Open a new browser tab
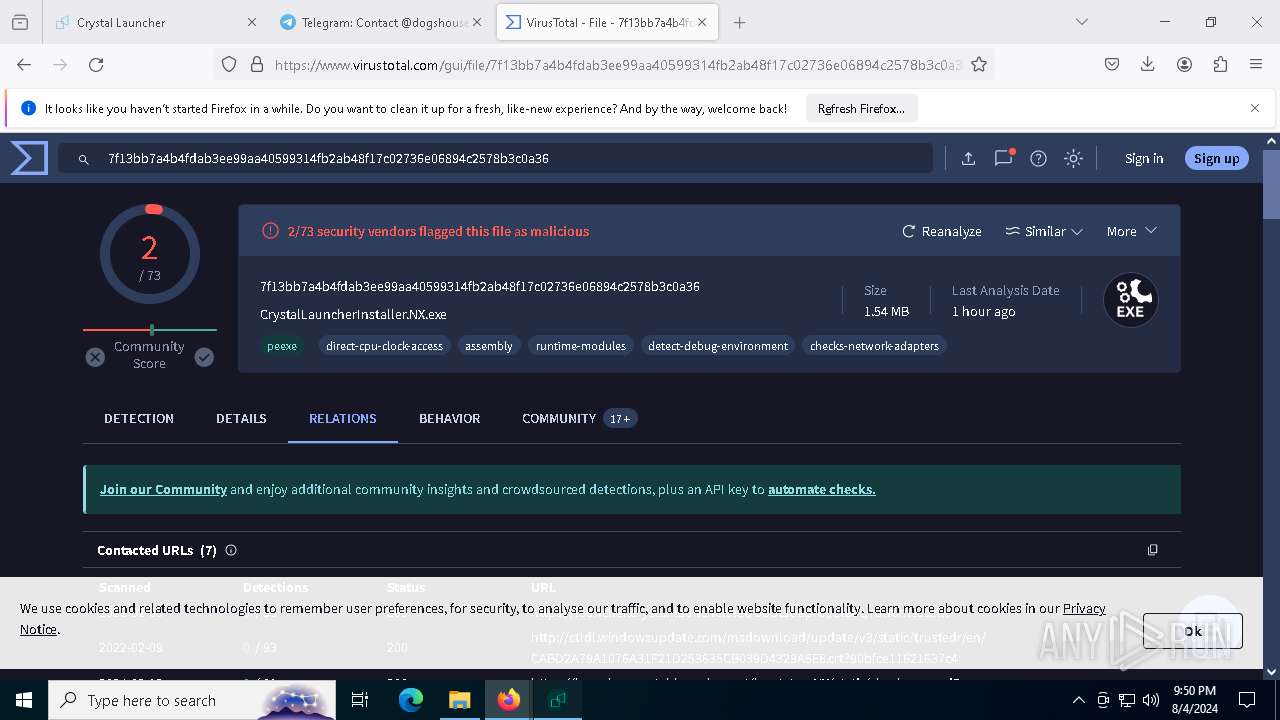Image resolution: width=1280 pixels, height=720 pixels. pos(739,22)
